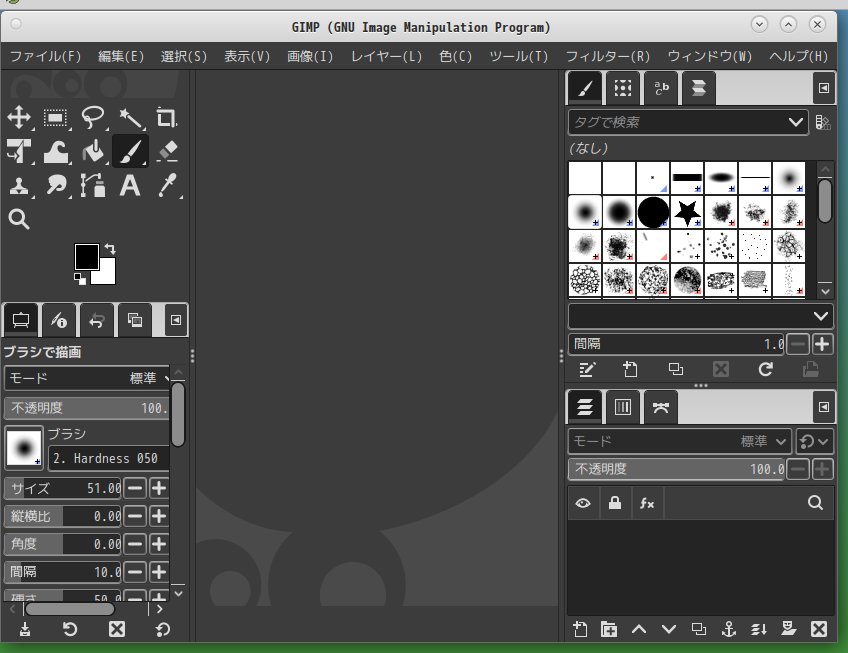
Task: Select the Free Select lasso tool
Action: coord(92,117)
